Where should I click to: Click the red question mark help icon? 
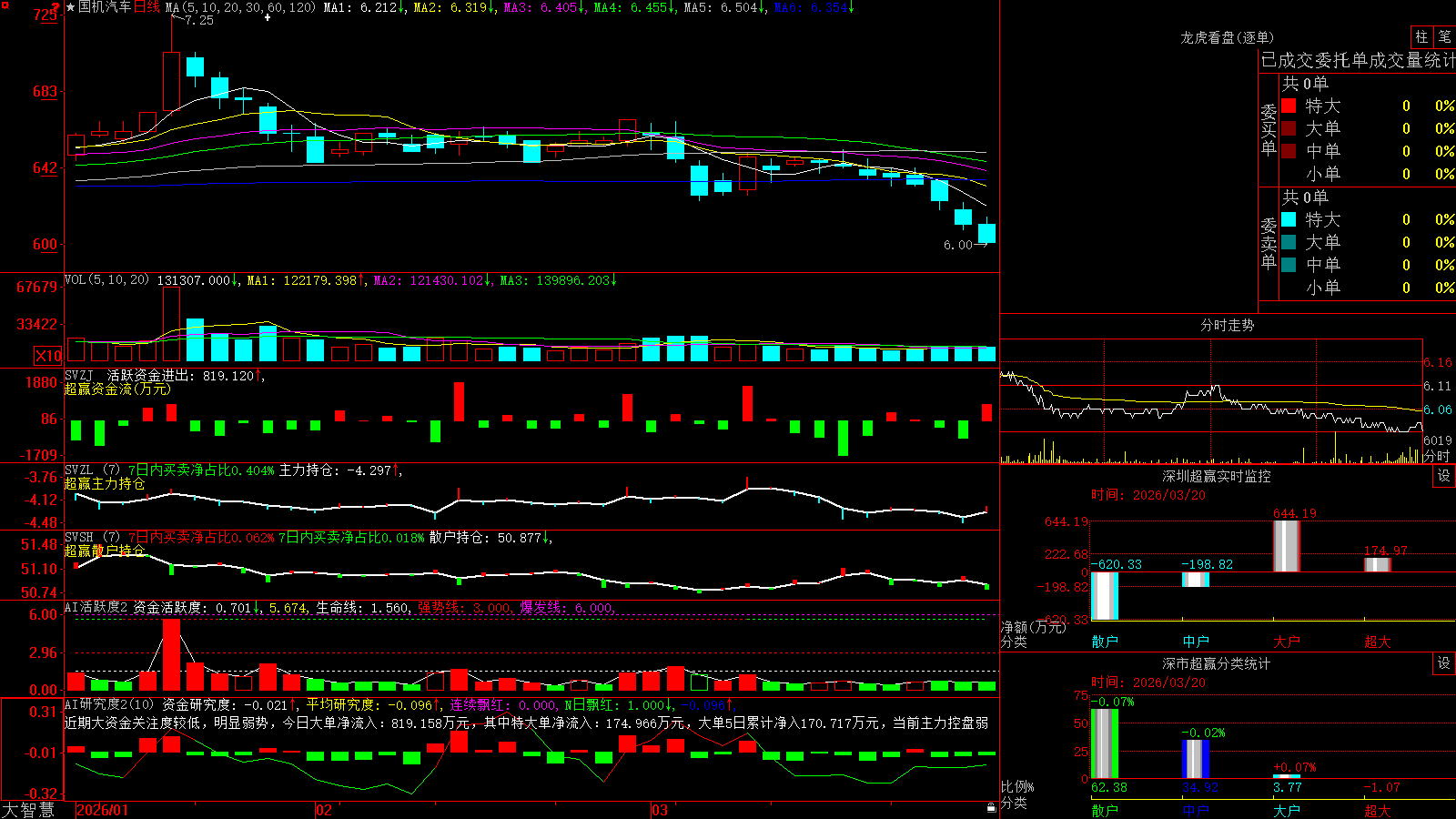pos(57,7)
